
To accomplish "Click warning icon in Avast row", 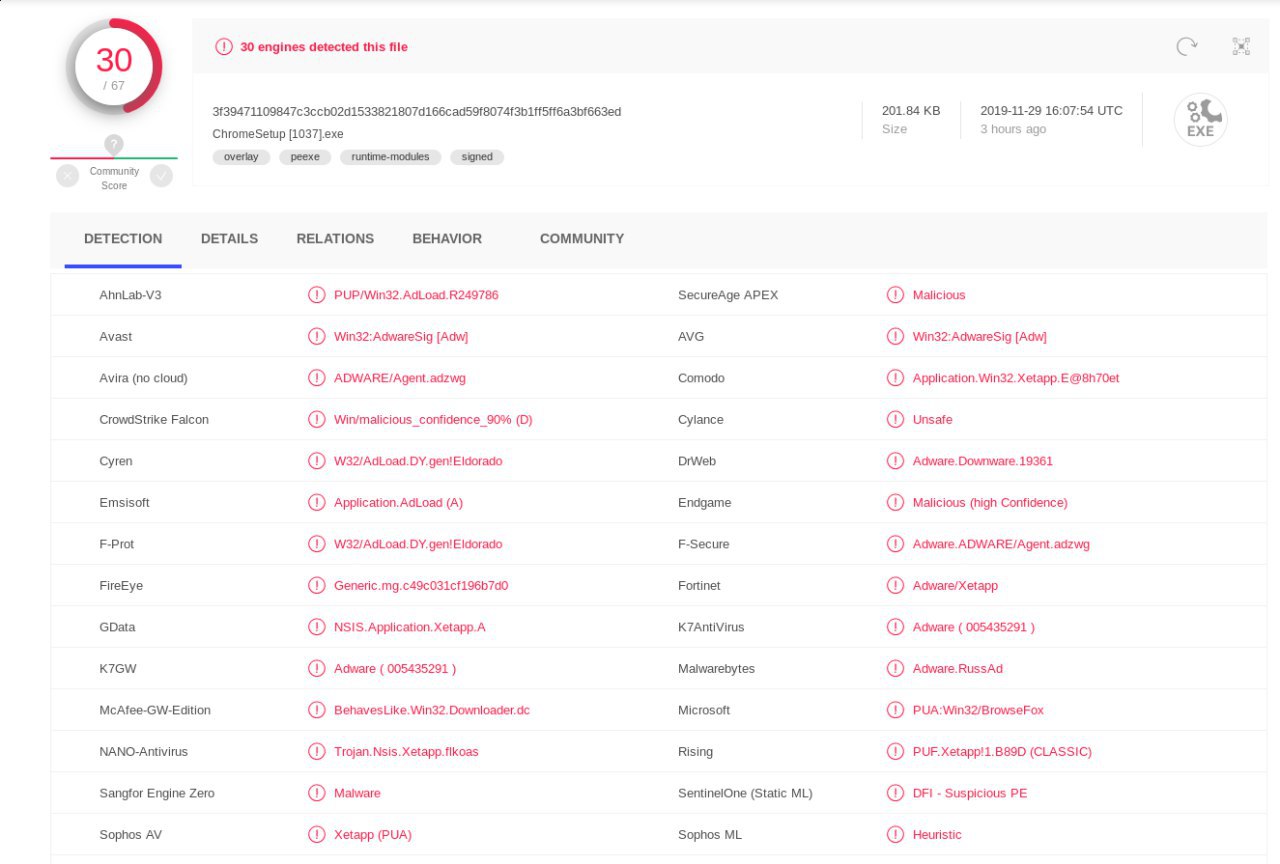I will (x=316, y=337).
